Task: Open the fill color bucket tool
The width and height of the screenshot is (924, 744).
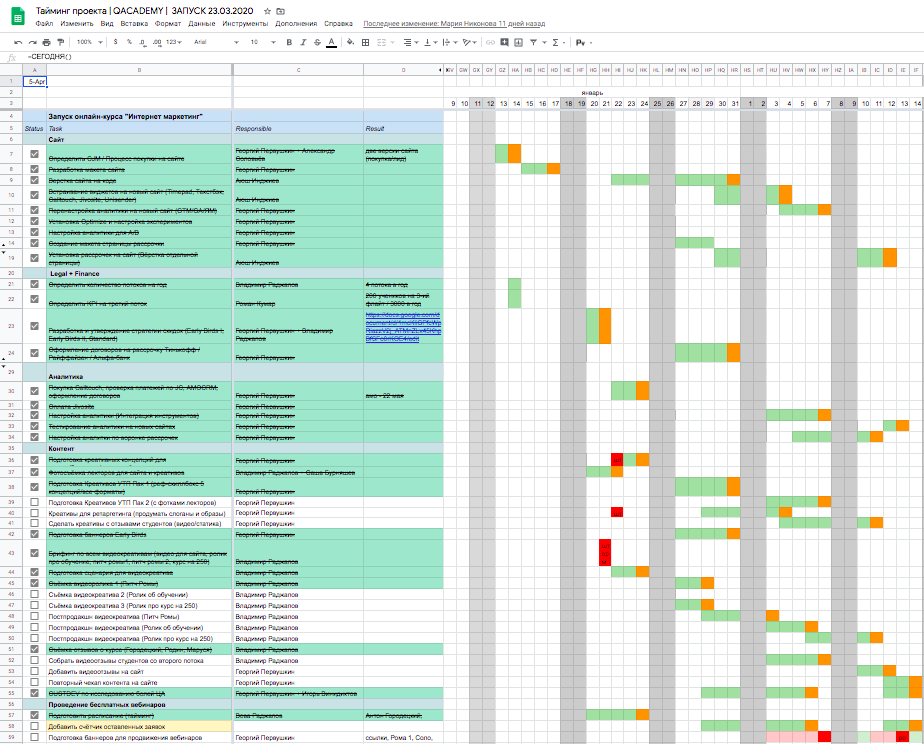Action: click(349, 42)
